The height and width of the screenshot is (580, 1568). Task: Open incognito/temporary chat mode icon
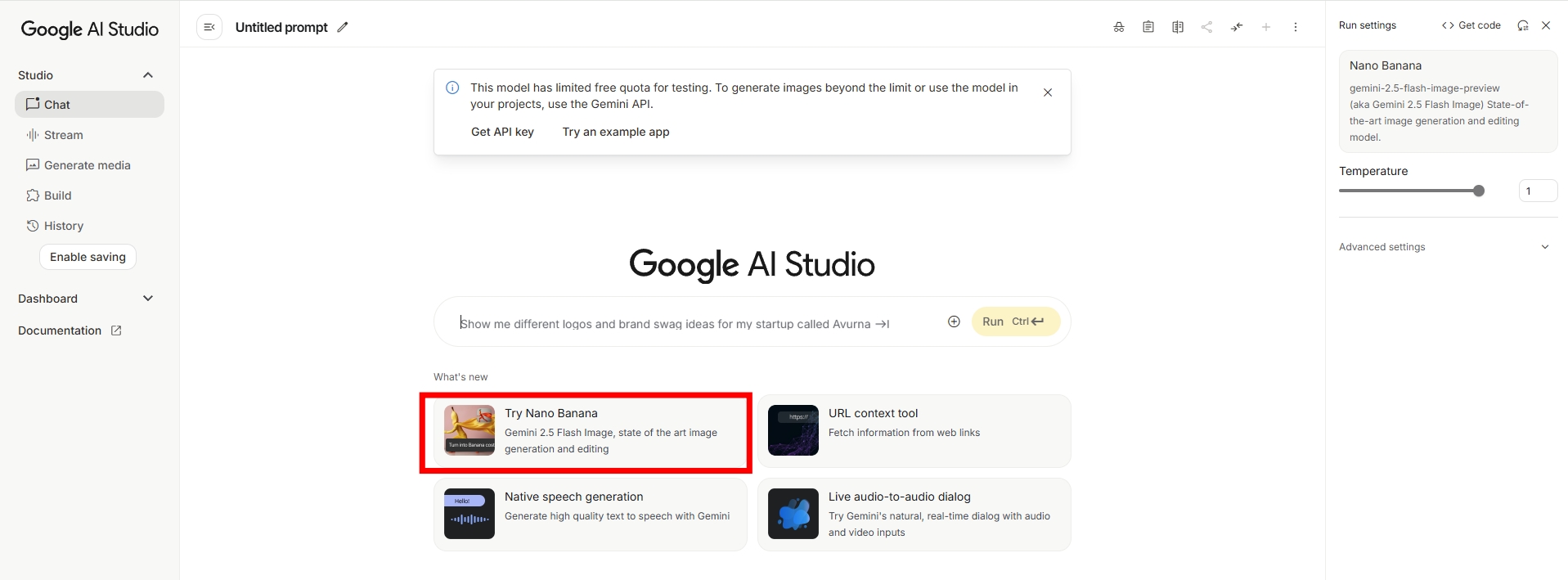click(x=1119, y=27)
